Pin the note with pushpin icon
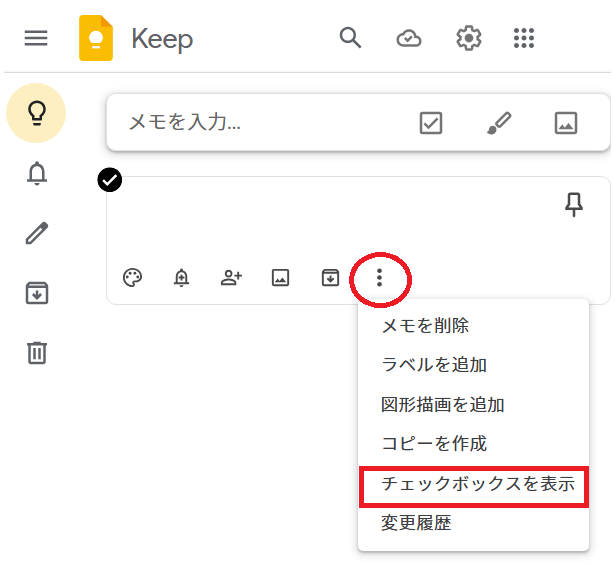This screenshot has height=566, width=615. point(573,205)
